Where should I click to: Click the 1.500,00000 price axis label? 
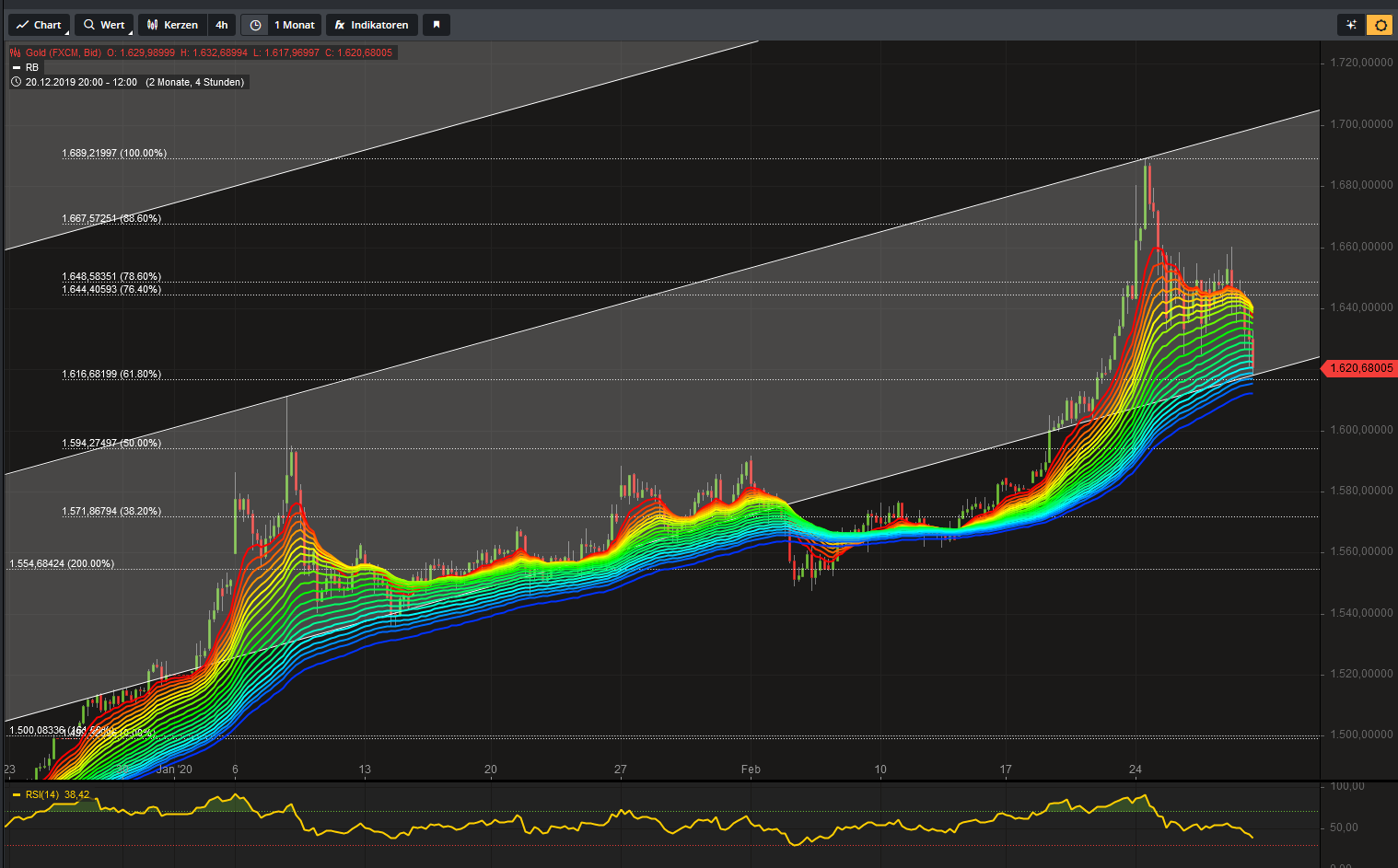coord(1361,735)
